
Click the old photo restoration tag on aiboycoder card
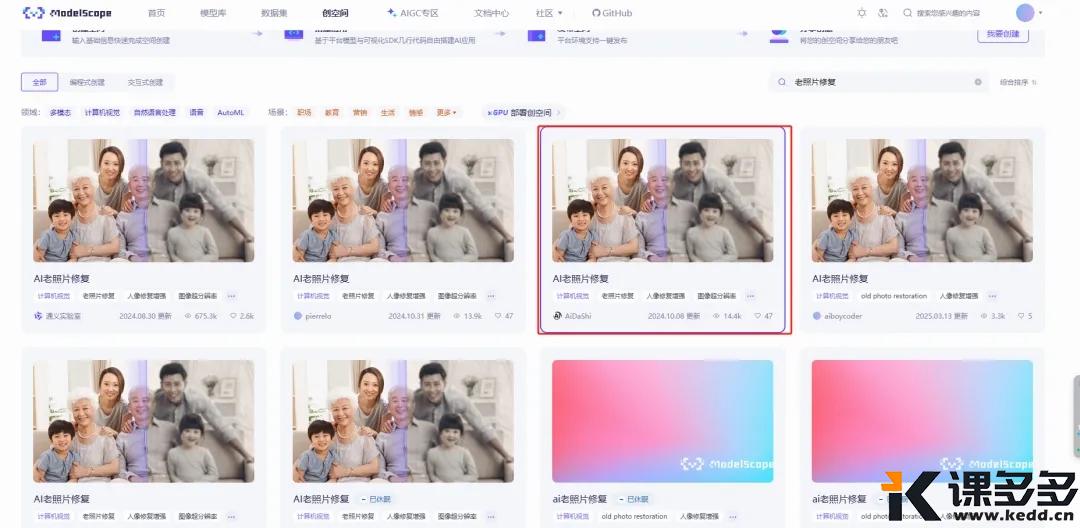(x=894, y=296)
